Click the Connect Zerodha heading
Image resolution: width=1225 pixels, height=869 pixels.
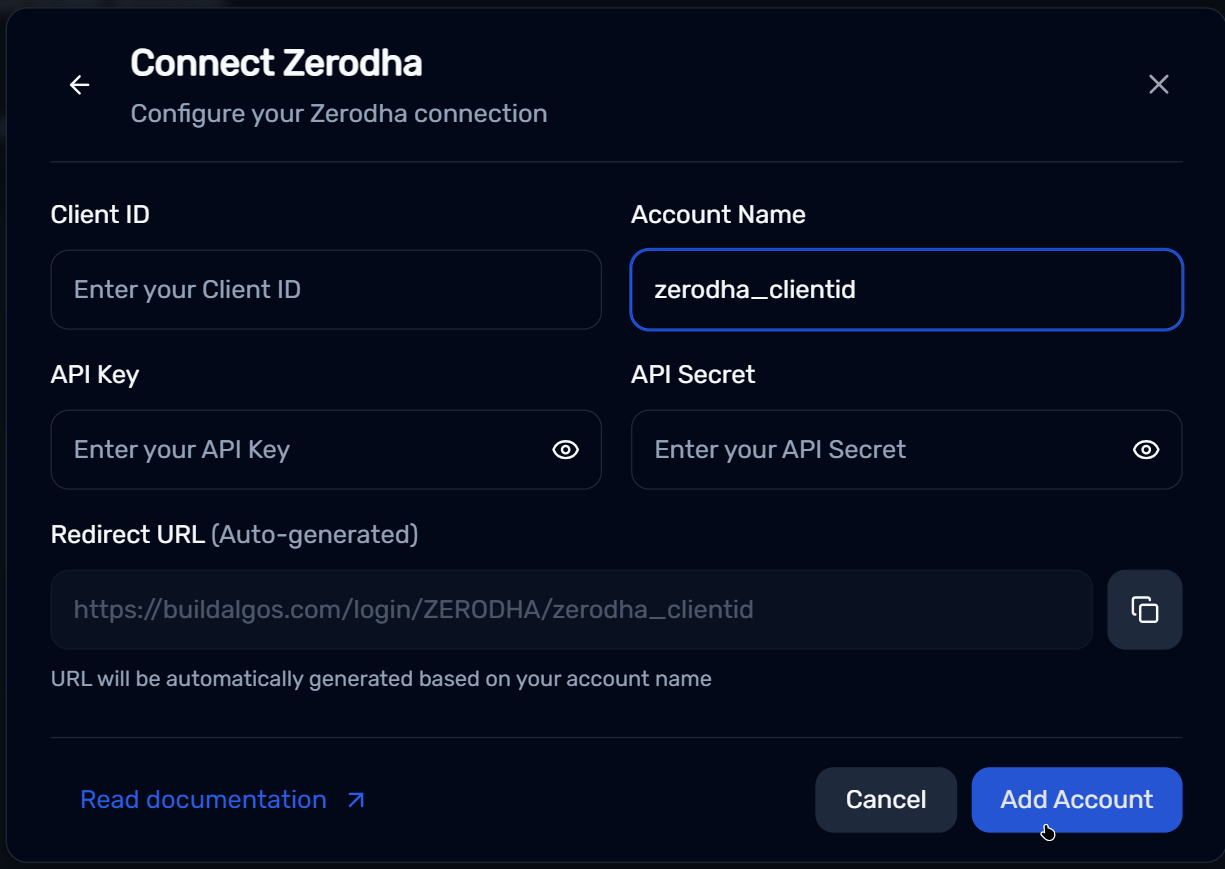coord(276,64)
